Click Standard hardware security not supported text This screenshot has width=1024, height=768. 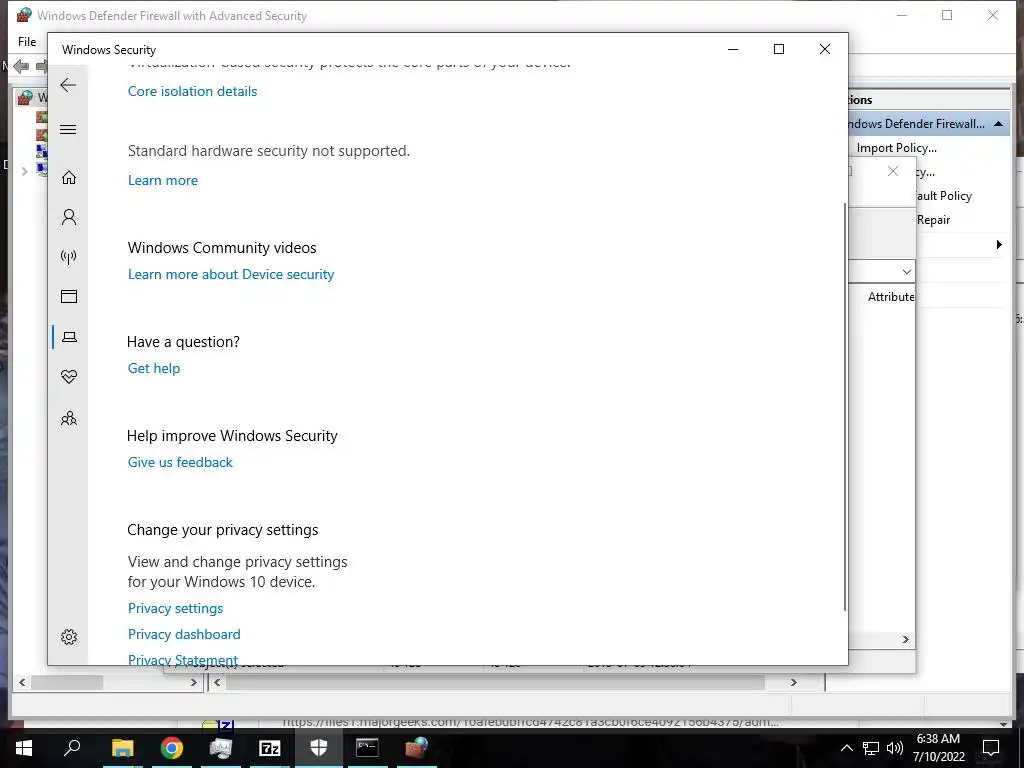click(269, 151)
